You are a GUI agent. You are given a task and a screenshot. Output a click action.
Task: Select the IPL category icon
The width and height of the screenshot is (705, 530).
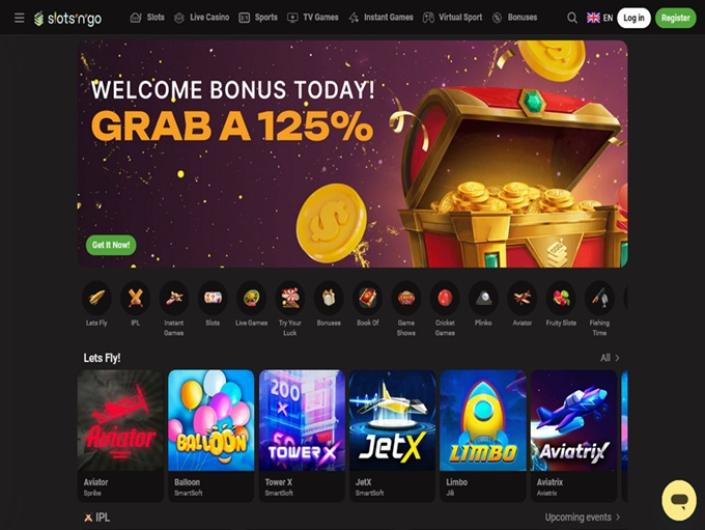(x=135, y=297)
